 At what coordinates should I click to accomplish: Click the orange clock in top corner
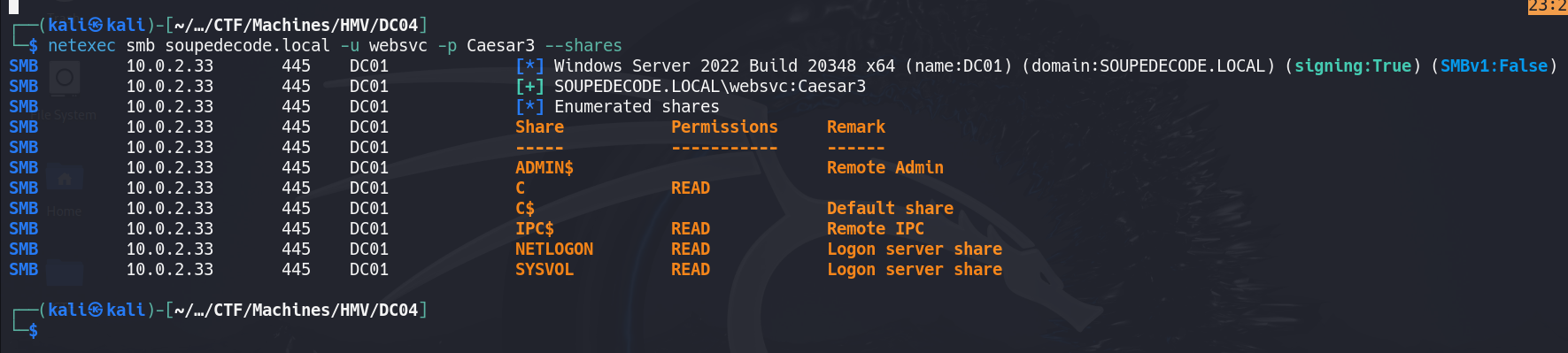[1548, 6]
